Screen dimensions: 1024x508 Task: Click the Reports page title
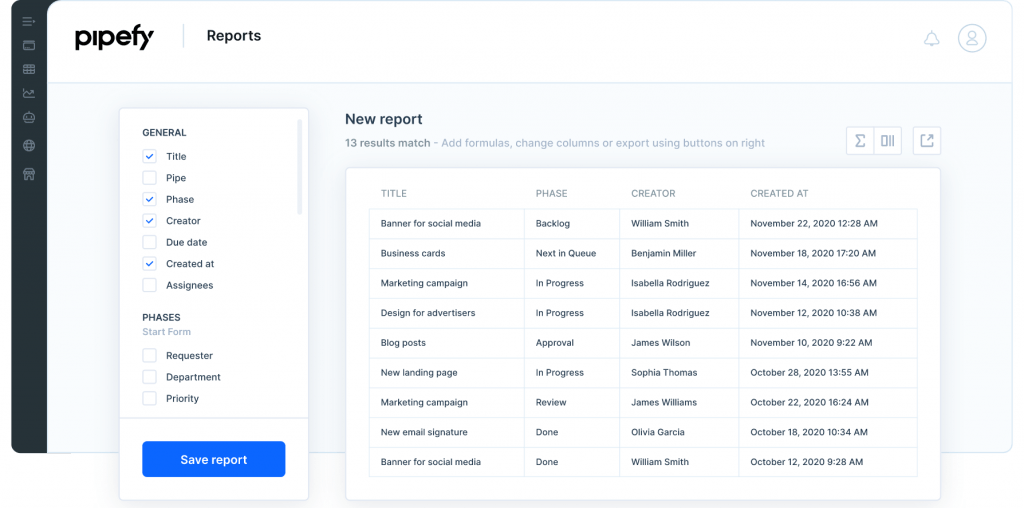pos(234,36)
